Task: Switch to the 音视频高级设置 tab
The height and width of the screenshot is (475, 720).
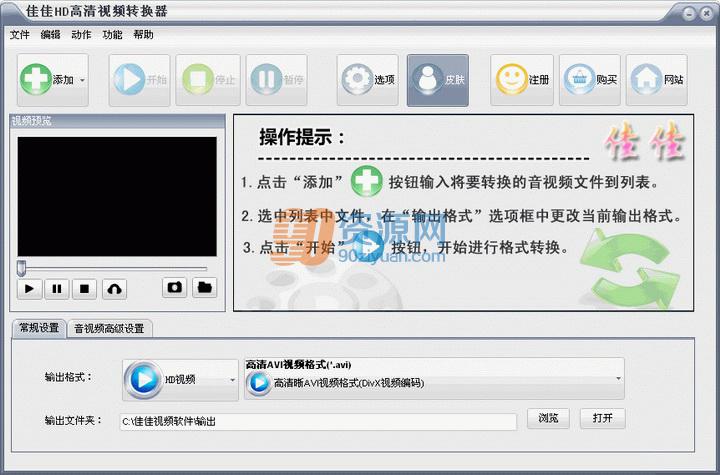Action: tap(109, 328)
